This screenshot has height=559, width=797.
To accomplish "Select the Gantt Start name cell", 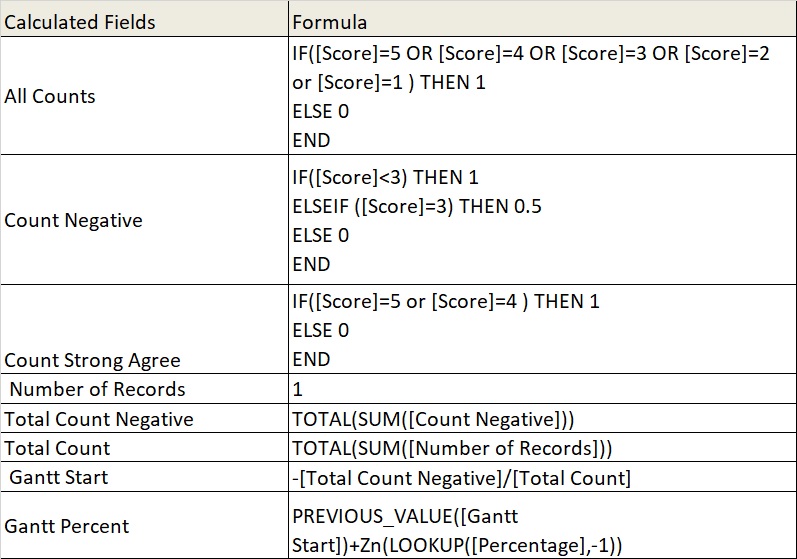I will 59,478.
